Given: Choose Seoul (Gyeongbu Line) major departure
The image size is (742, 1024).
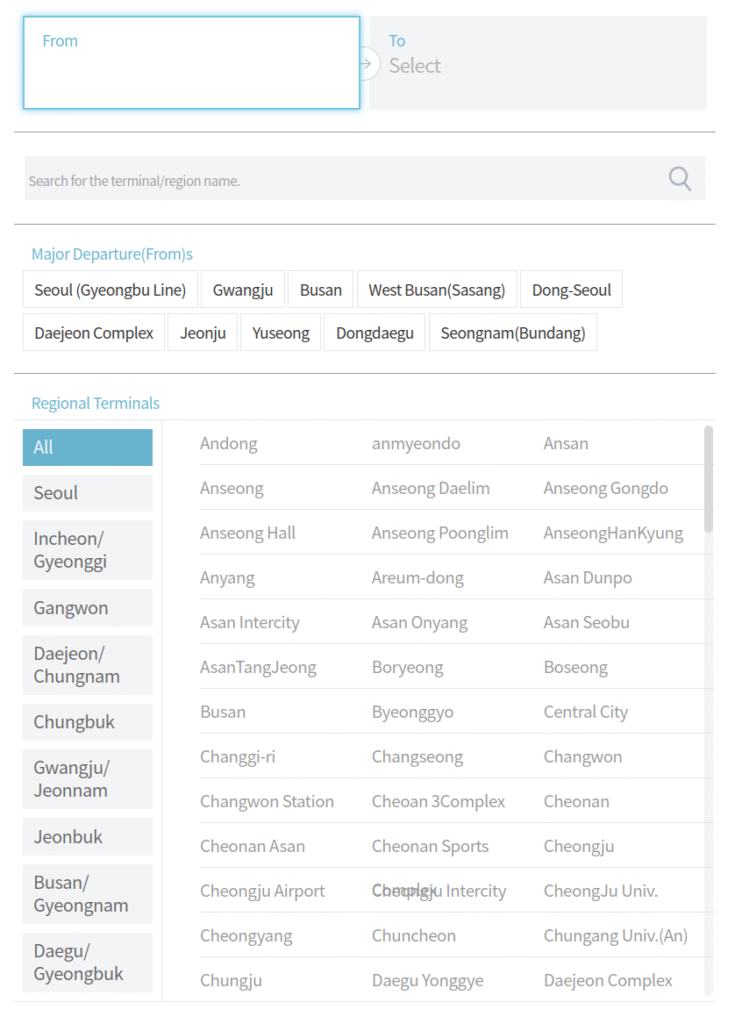Looking at the screenshot, I should 110,290.
